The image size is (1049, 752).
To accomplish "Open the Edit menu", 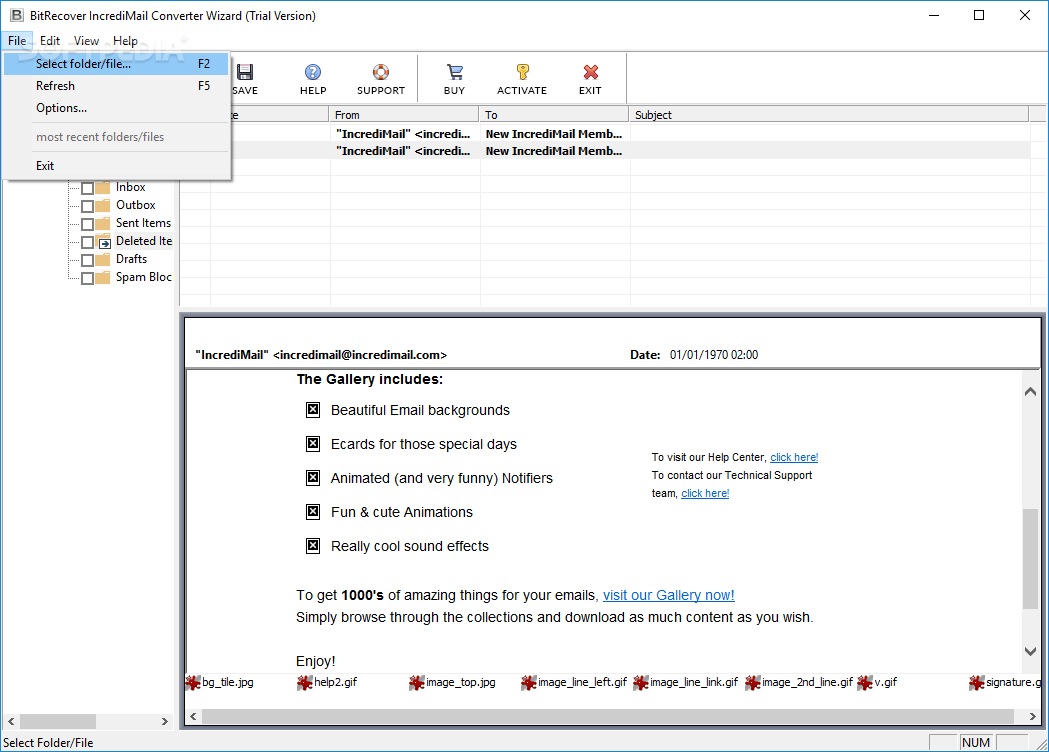I will point(50,41).
